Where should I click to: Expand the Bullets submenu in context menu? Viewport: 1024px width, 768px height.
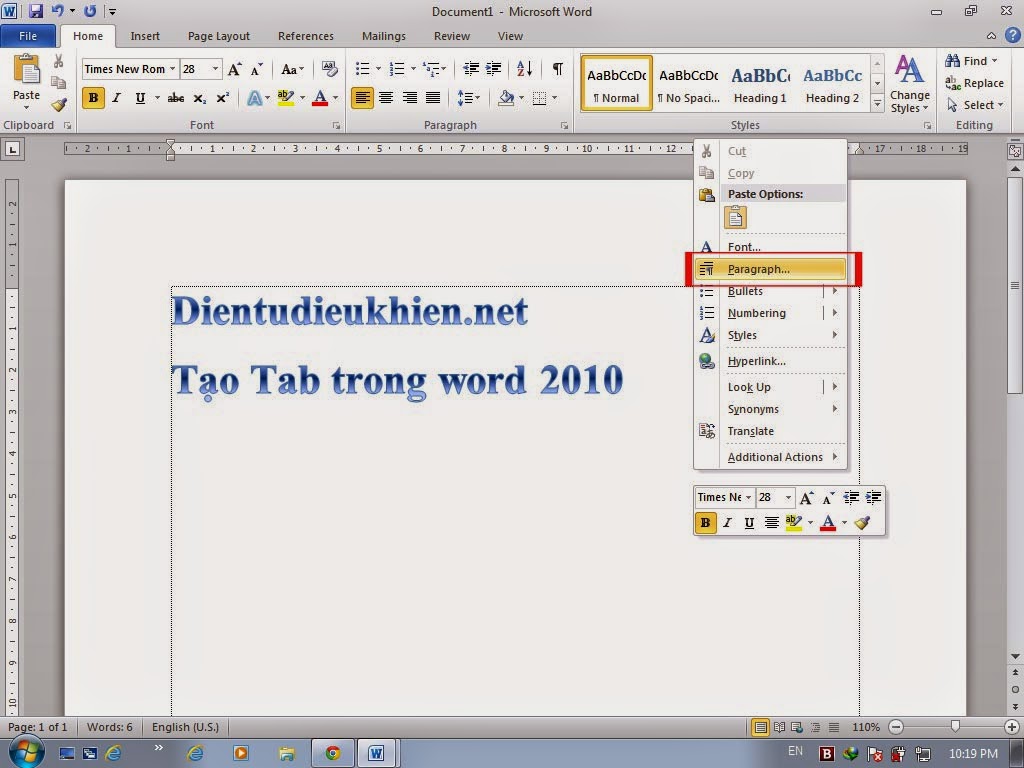point(835,291)
